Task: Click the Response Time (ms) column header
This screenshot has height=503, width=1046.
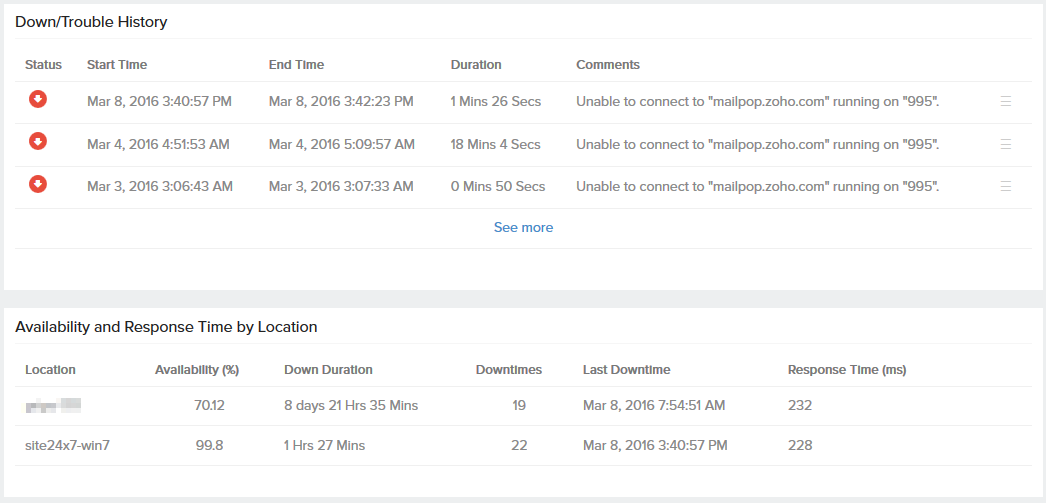Action: click(847, 370)
